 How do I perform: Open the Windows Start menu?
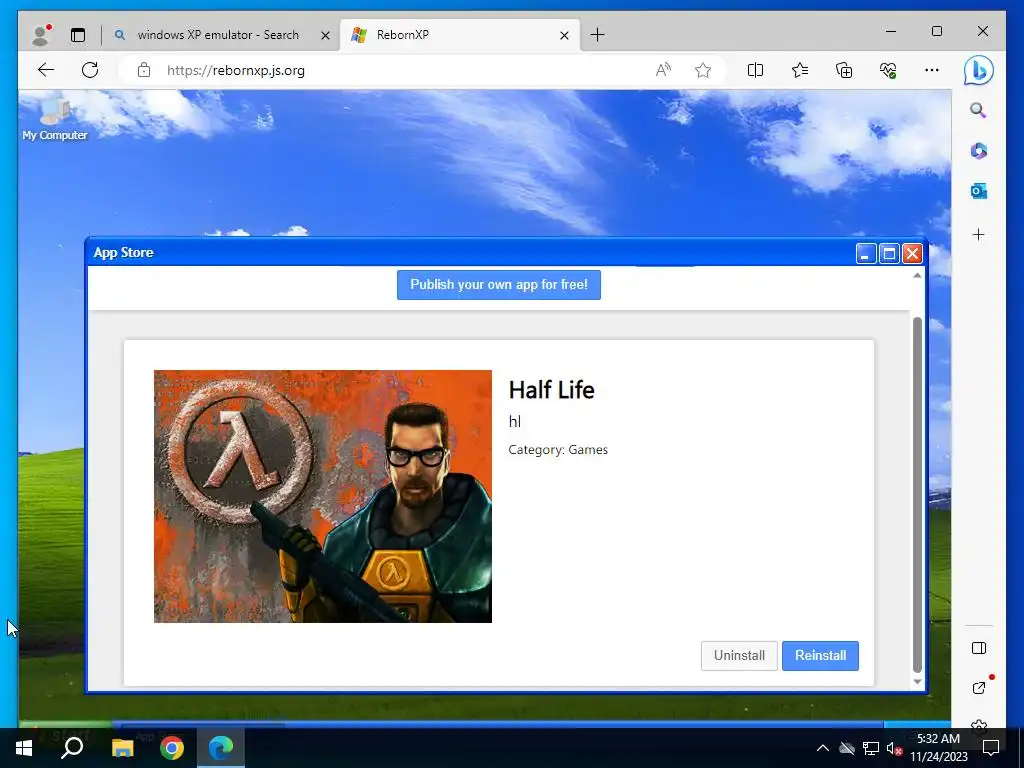(x=24, y=748)
